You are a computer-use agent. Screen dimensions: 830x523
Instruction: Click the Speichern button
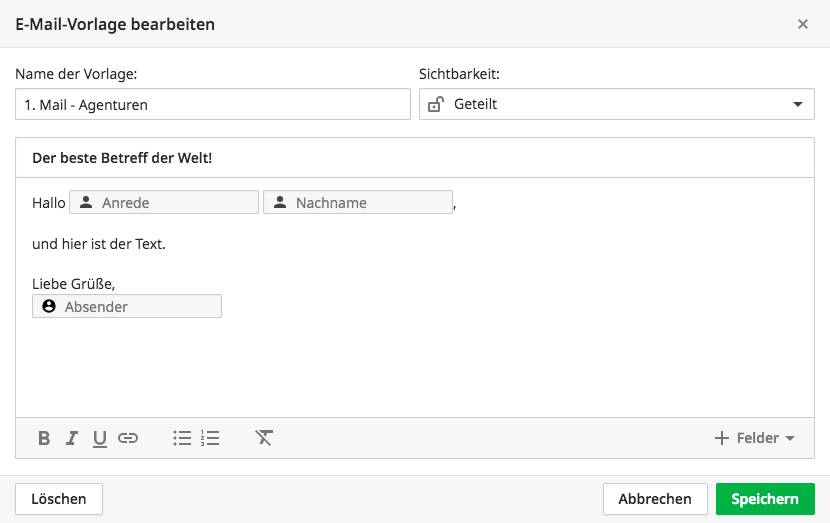coord(765,499)
